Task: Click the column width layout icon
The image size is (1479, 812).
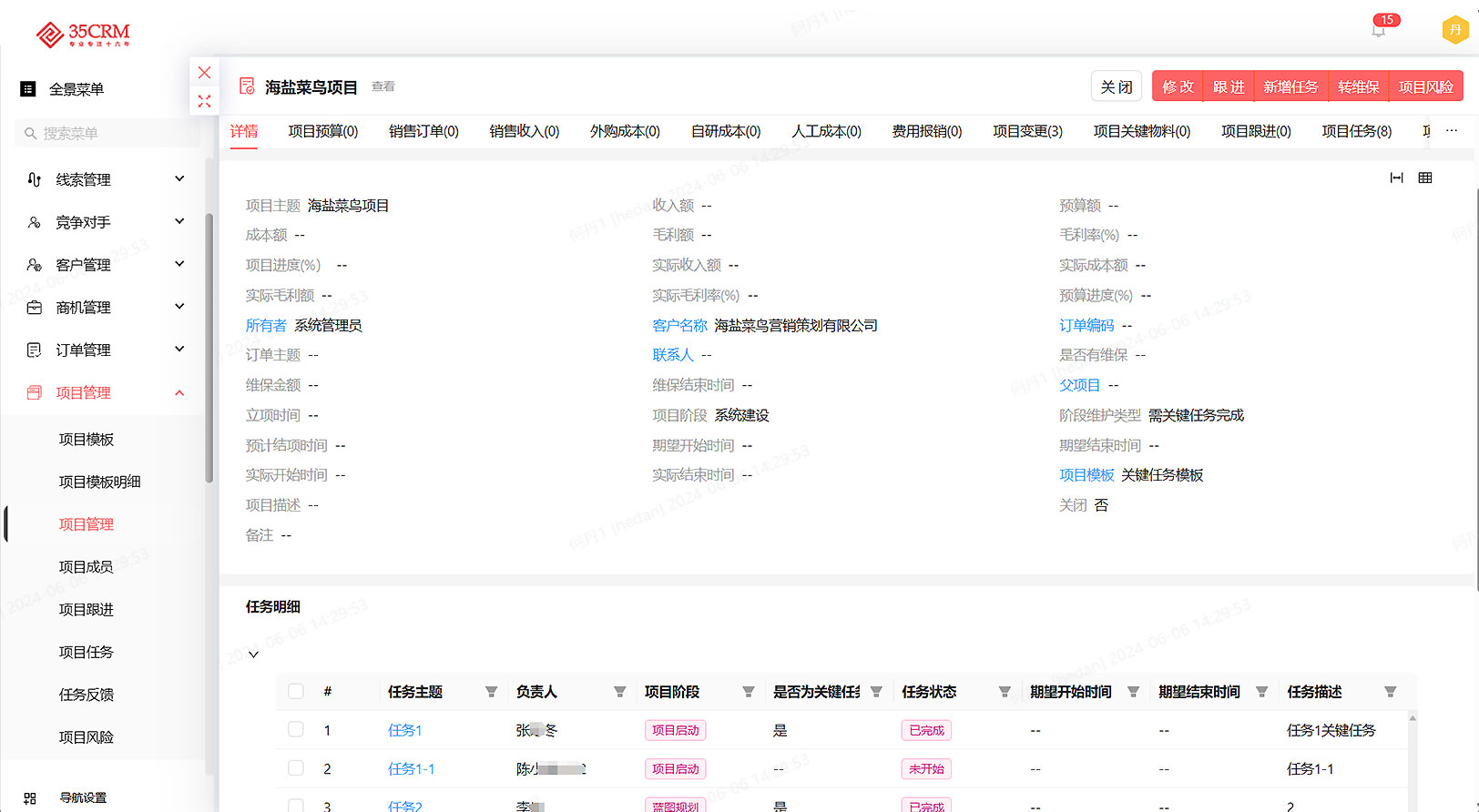Action: pyautogui.click(x=1396, y=178)
